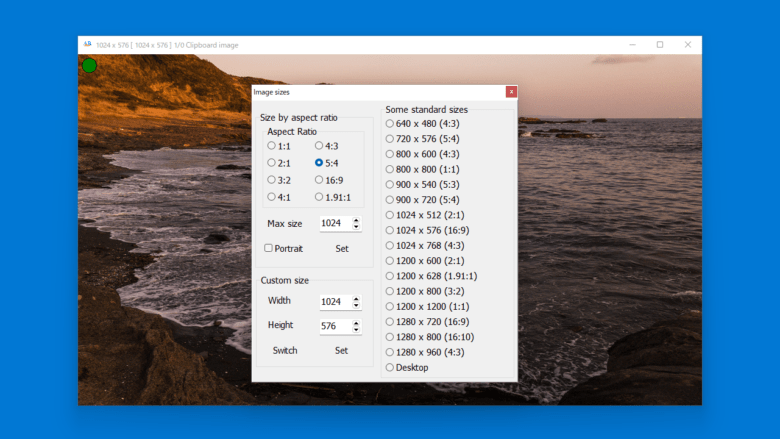Click Set beside the Portrait checkbox
This screenshot has height=439, width=780.
tap(342, 249)
